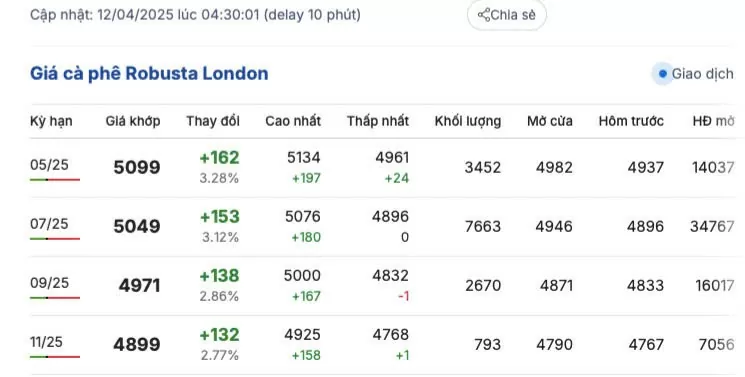The width and height of the screenshot is (745, 377).
Task: Click the Mở cửa column header
Action: (x=550, y=121)
